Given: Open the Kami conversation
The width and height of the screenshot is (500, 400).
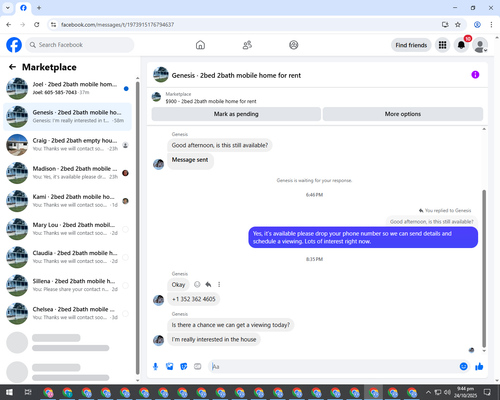Looking at the screenshot, I should tap(67, 201).
